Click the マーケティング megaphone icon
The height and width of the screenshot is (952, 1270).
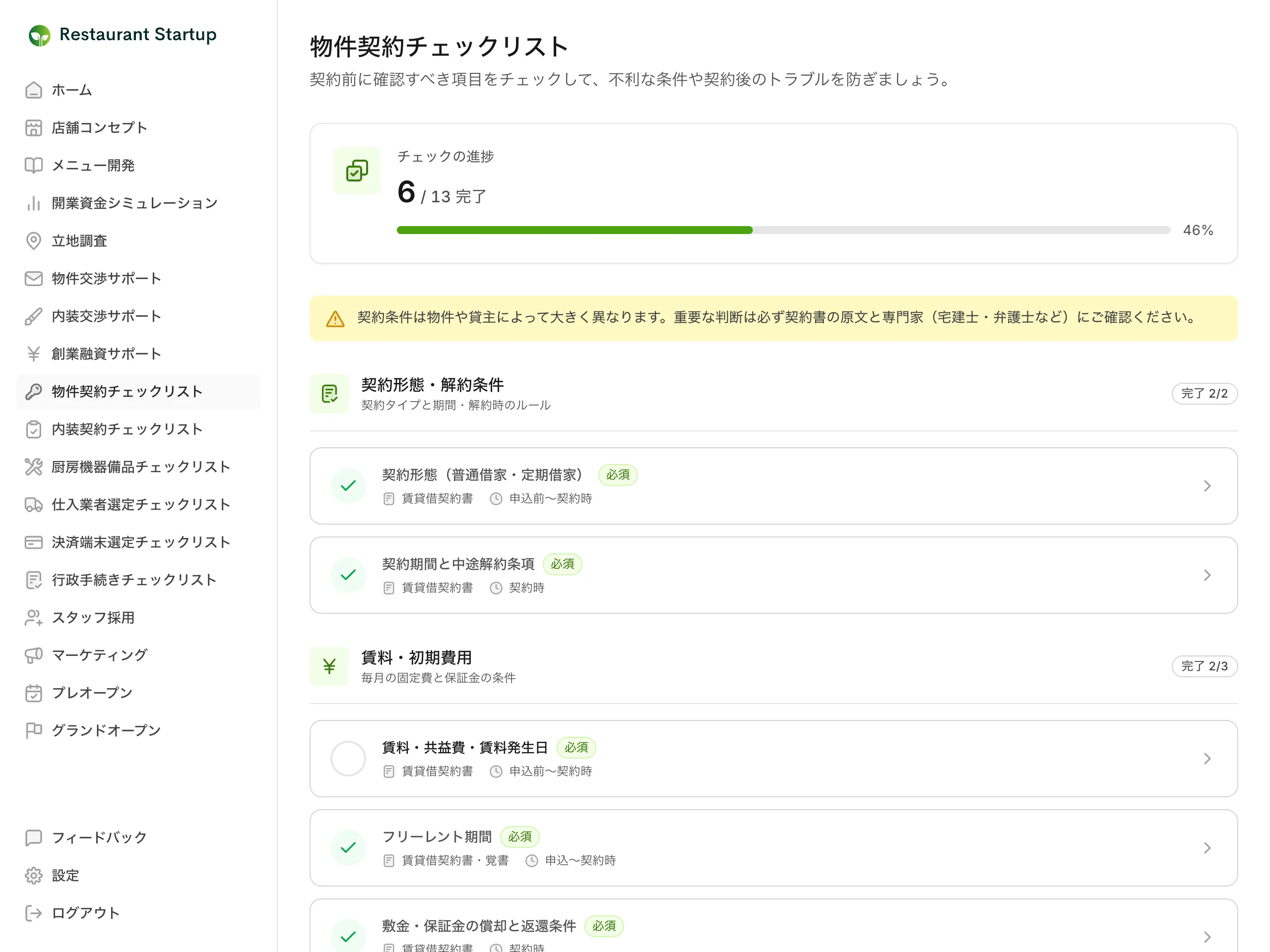click(34, 655)
